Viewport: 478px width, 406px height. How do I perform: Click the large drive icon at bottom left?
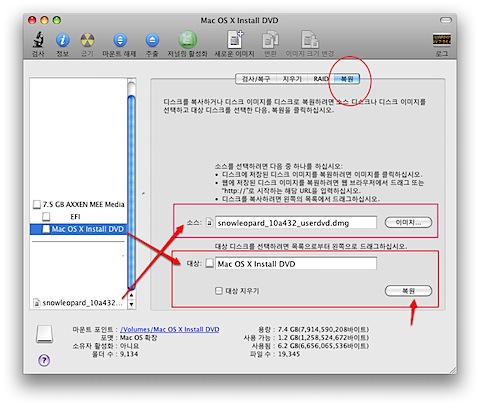point(44,334)
